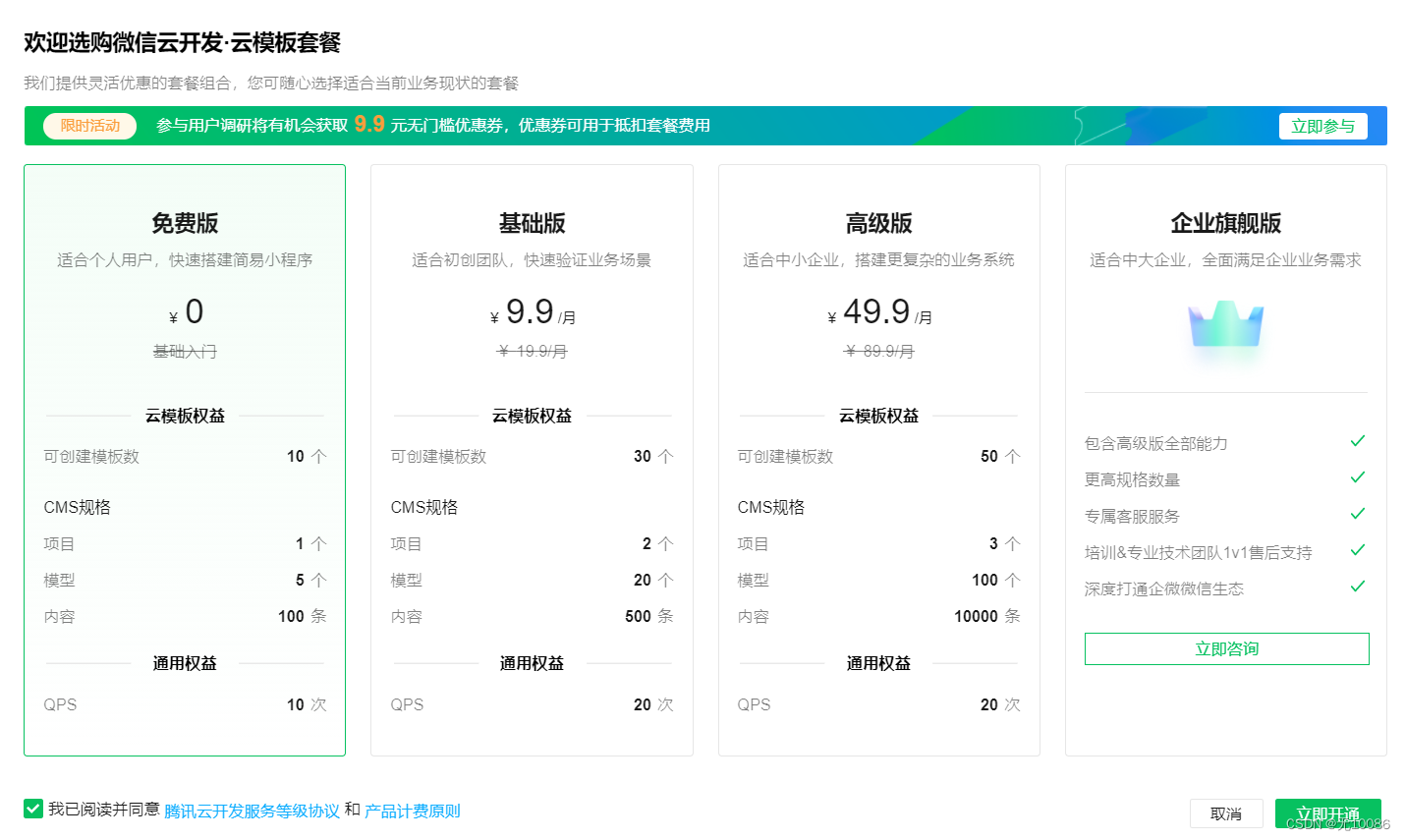Open the 腾讯云开发服务等级协议 link
Image resolution: width=1405 pixels, height=840 pixels.
click(252, 811)
